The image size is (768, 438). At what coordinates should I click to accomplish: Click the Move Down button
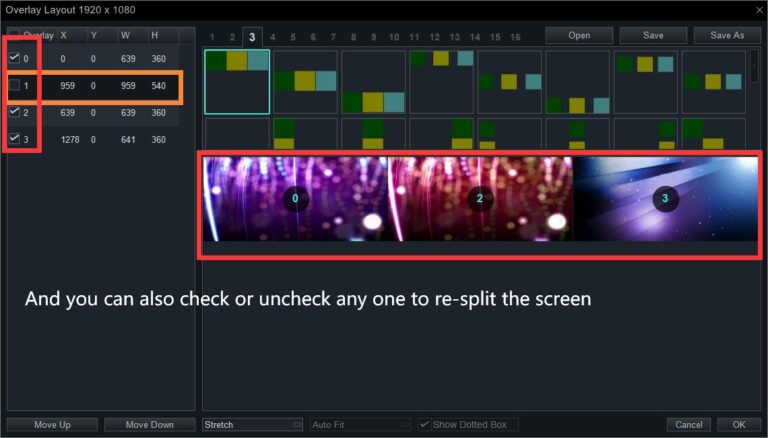[x=150, y=425]
